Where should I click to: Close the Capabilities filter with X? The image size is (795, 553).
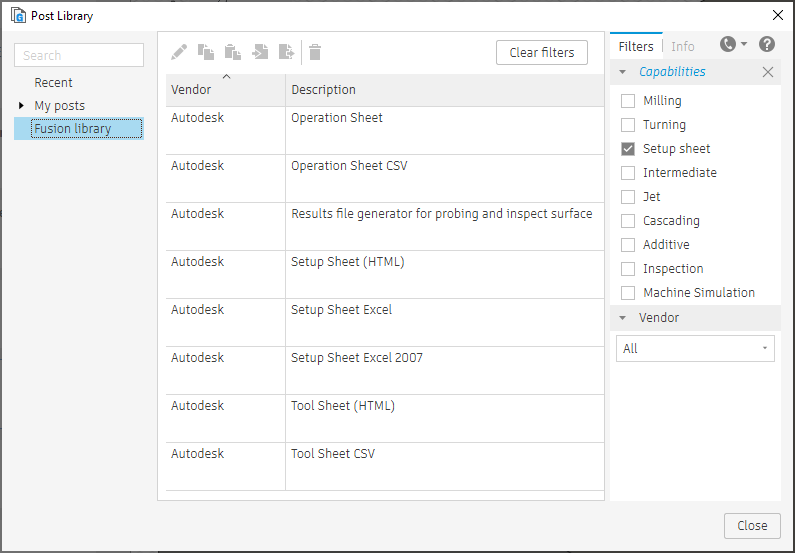tap(768, 72)
